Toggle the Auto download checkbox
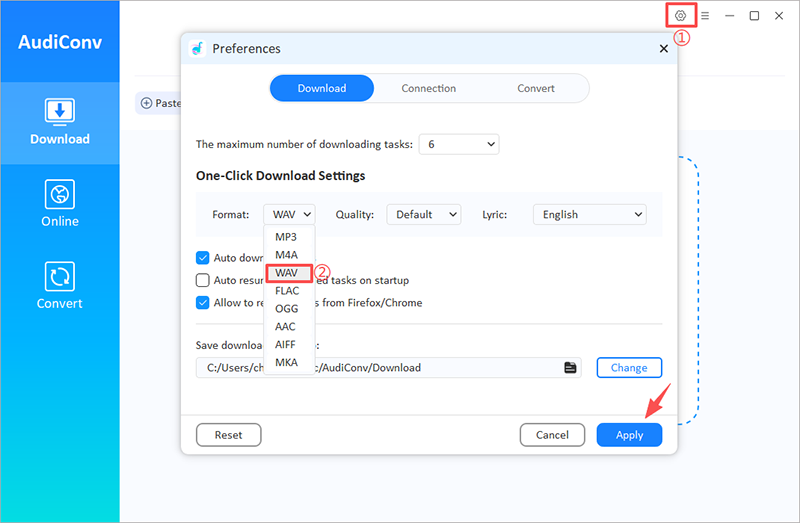The image size is (800, 523). 203,258
